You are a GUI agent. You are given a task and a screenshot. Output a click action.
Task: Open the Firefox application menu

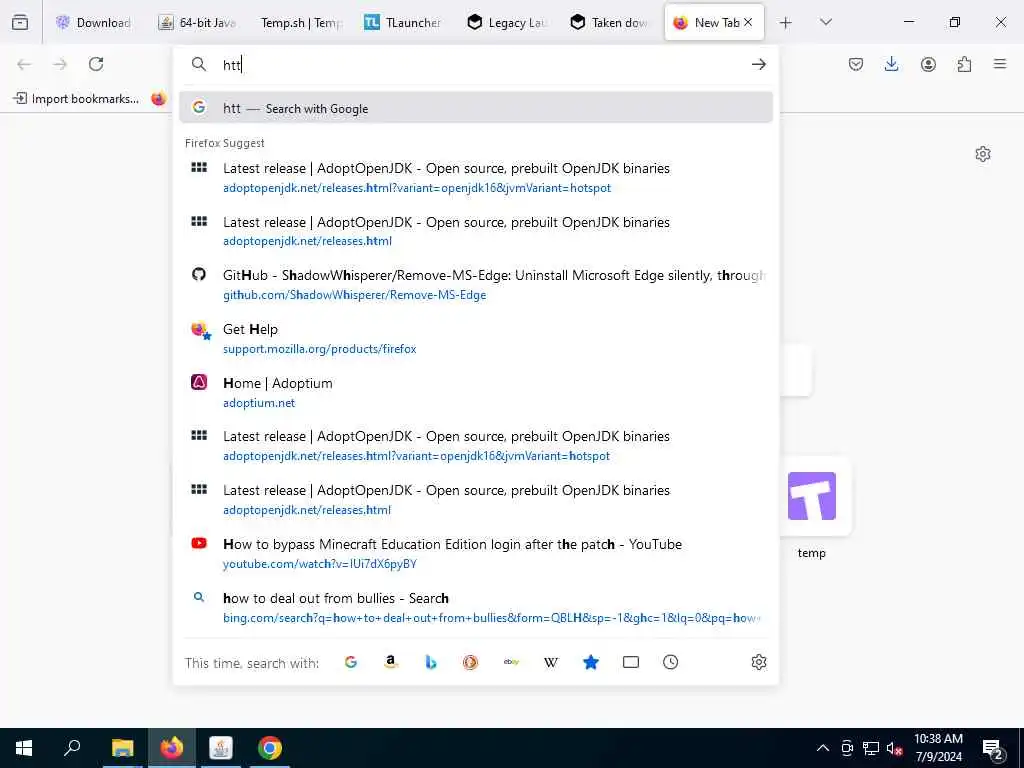(x=1000, y=64)
